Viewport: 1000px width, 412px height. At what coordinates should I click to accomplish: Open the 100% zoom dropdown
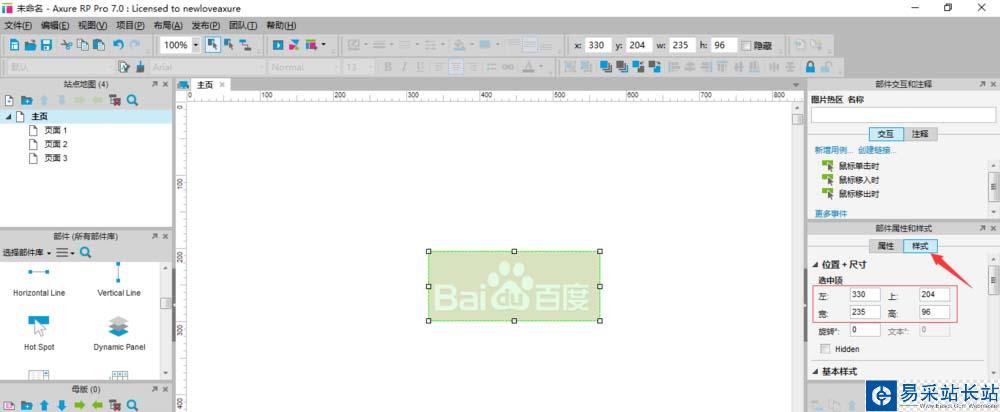point(195,45)
